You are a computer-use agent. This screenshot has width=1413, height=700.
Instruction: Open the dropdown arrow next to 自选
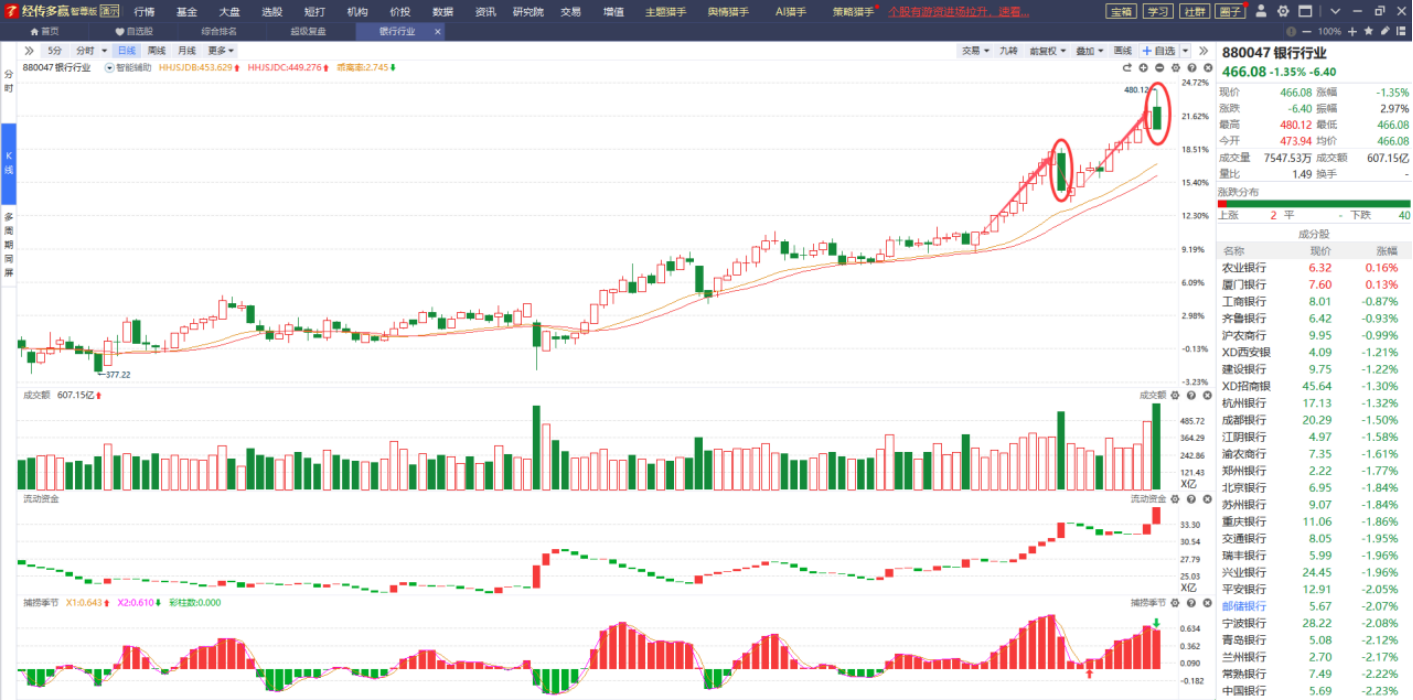1186,50
